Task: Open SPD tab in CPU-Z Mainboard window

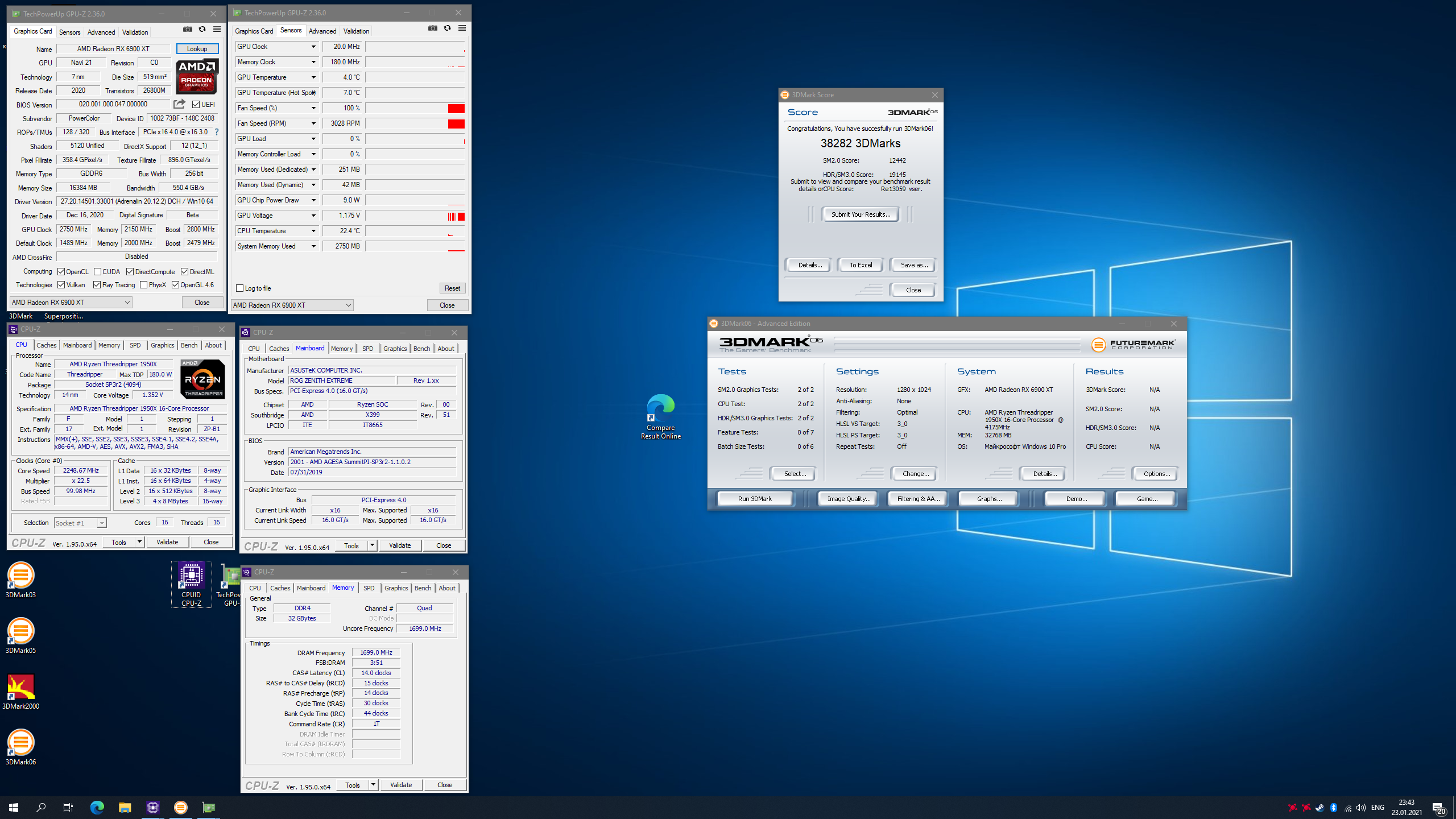Action: coord(368,349)
